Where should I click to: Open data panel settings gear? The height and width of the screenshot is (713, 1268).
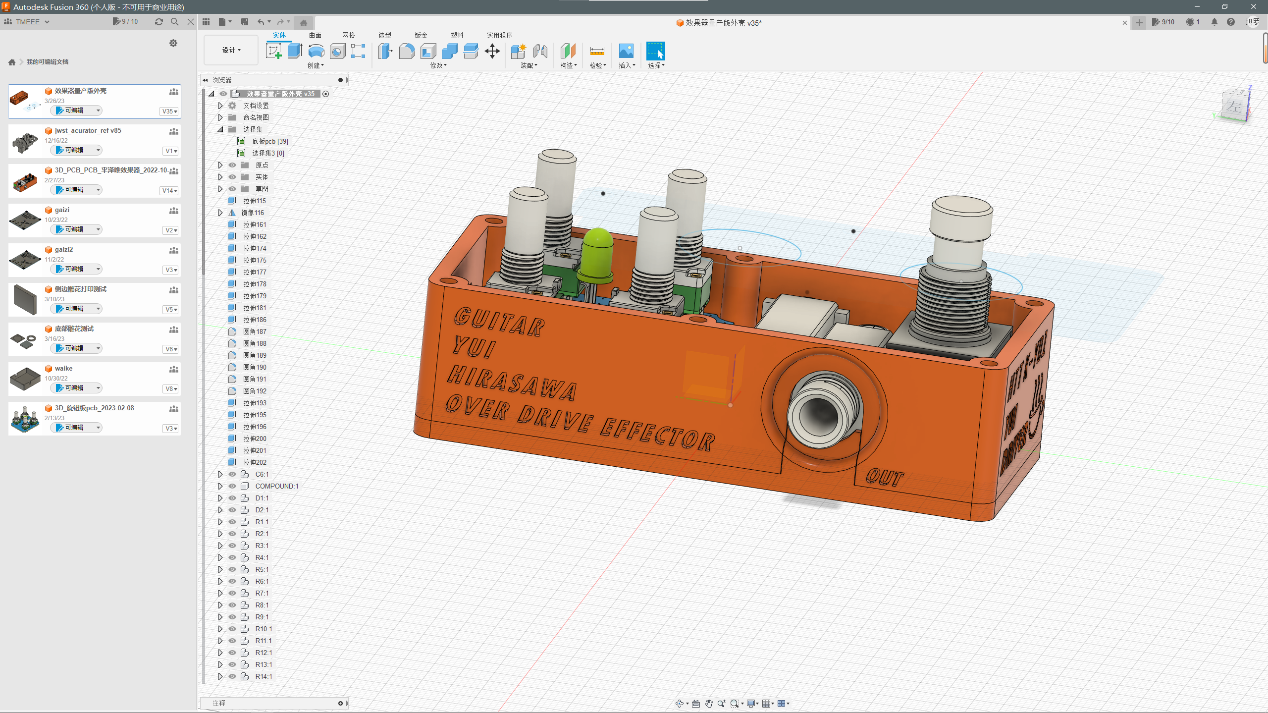coord(173,43)
